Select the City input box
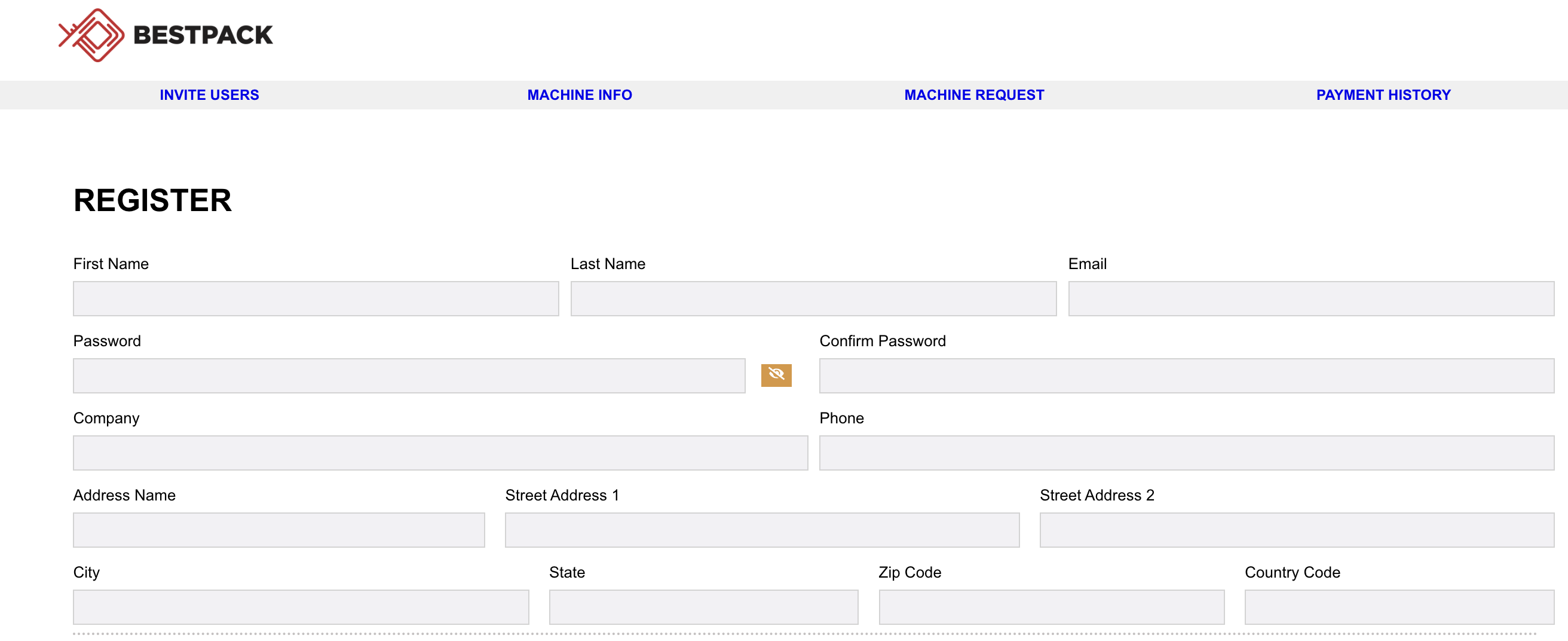Viewport: 1568px width, 641px height. pyautogui.click(x=301, y=607)
